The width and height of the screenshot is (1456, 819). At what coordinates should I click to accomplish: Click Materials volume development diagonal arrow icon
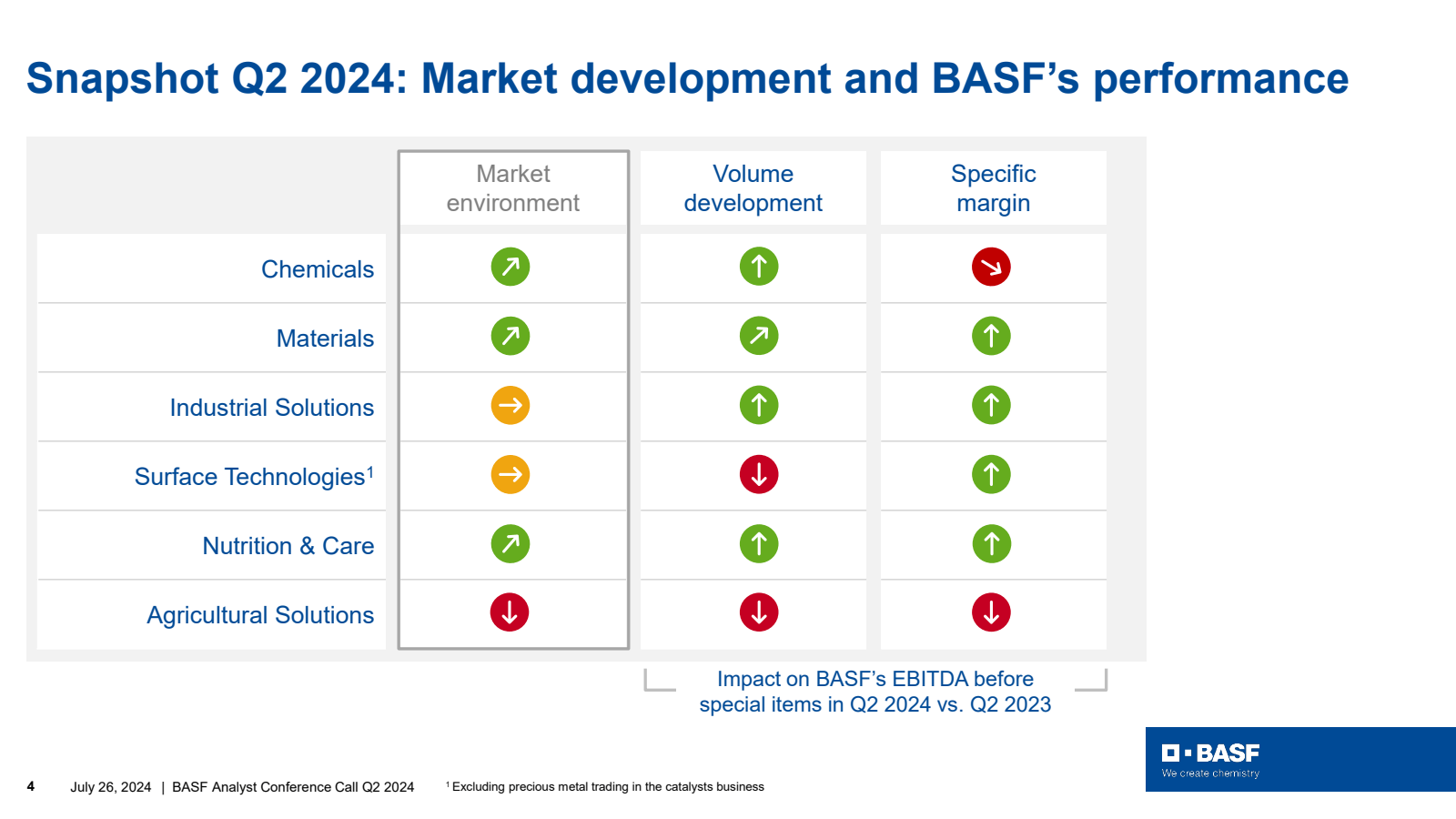759,336
